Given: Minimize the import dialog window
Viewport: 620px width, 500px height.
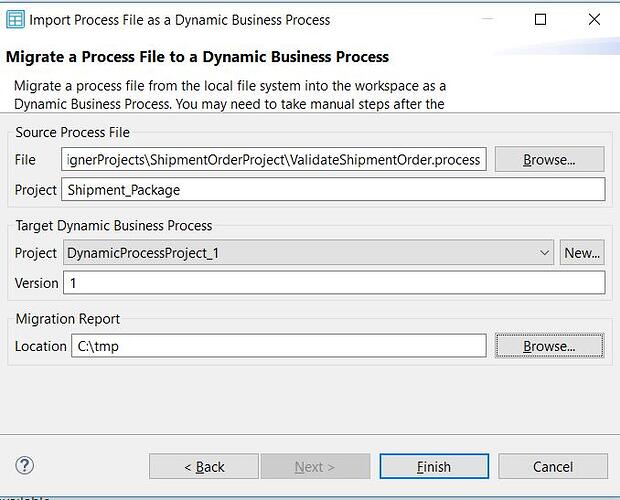Looking at the screenshot, I should pyautogui.click(x=486, y=19).
